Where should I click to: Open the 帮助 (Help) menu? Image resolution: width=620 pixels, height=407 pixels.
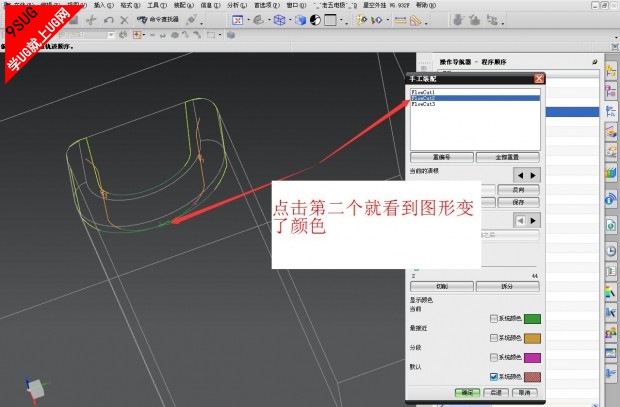pyautogui.click(x=426, y=6)
